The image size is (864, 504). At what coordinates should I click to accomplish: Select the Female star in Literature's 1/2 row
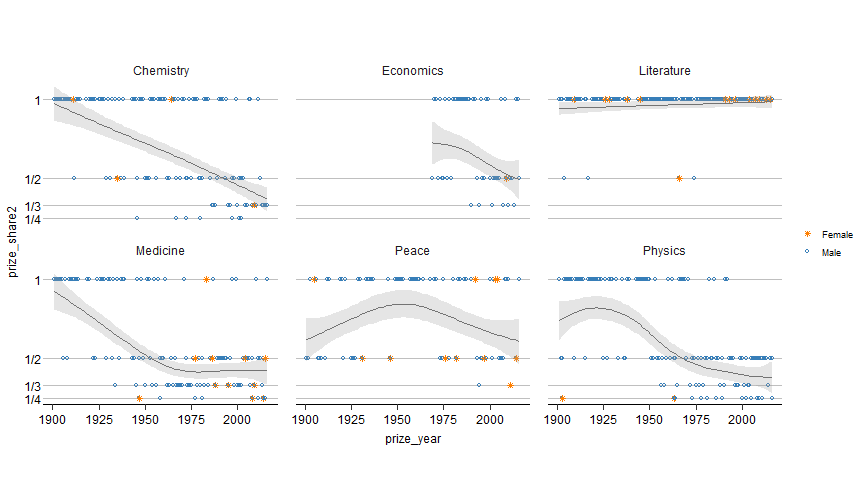tap(679, 178)
